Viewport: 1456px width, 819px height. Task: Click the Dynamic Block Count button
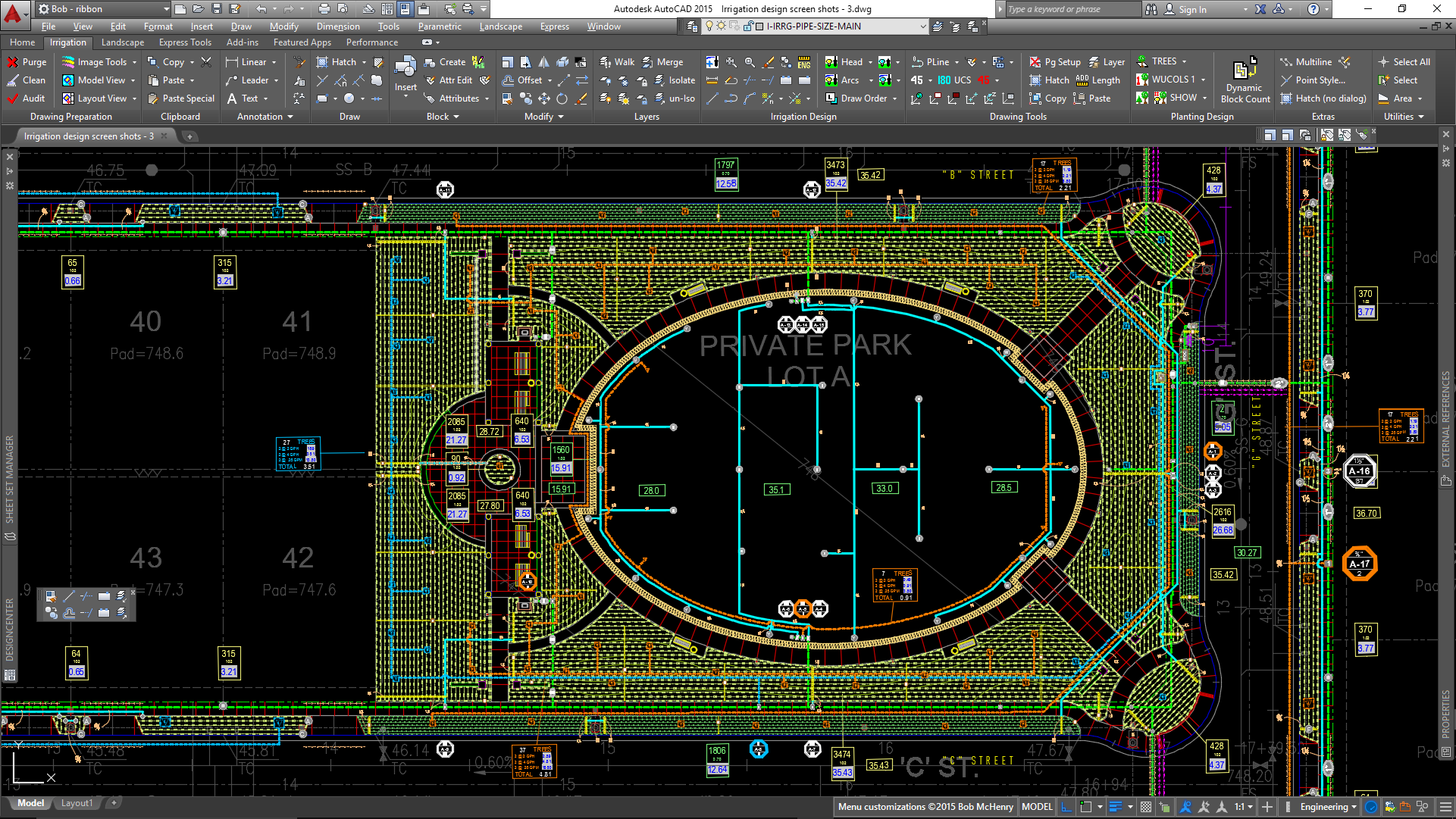[1245, 80]
